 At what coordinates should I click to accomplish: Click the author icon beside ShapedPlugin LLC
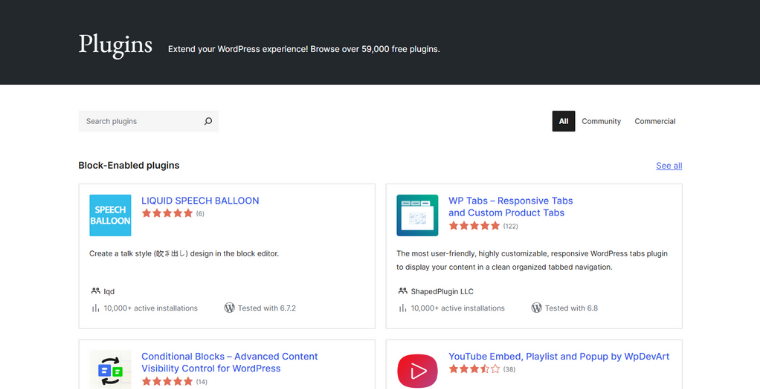coord(403,291)
